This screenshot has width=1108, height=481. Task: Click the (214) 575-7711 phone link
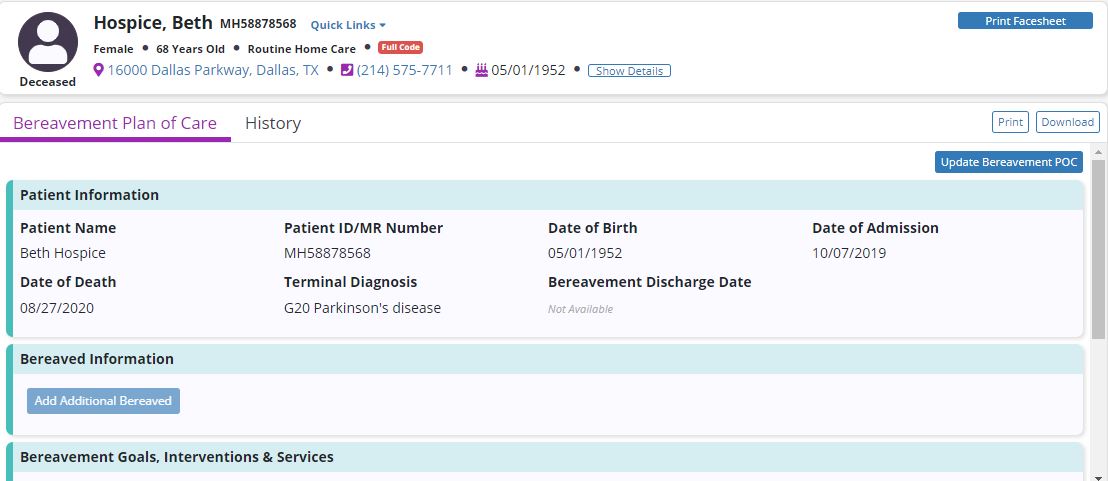(404, 70)
